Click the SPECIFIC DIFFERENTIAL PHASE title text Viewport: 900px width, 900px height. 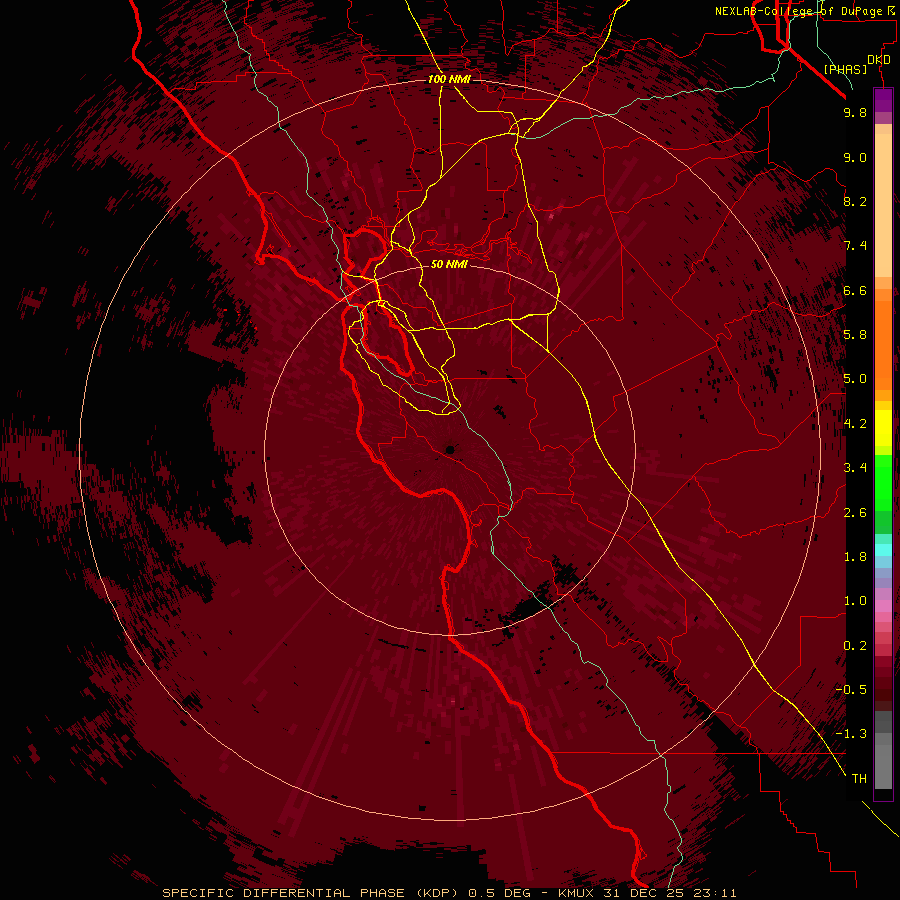point(285,893)
